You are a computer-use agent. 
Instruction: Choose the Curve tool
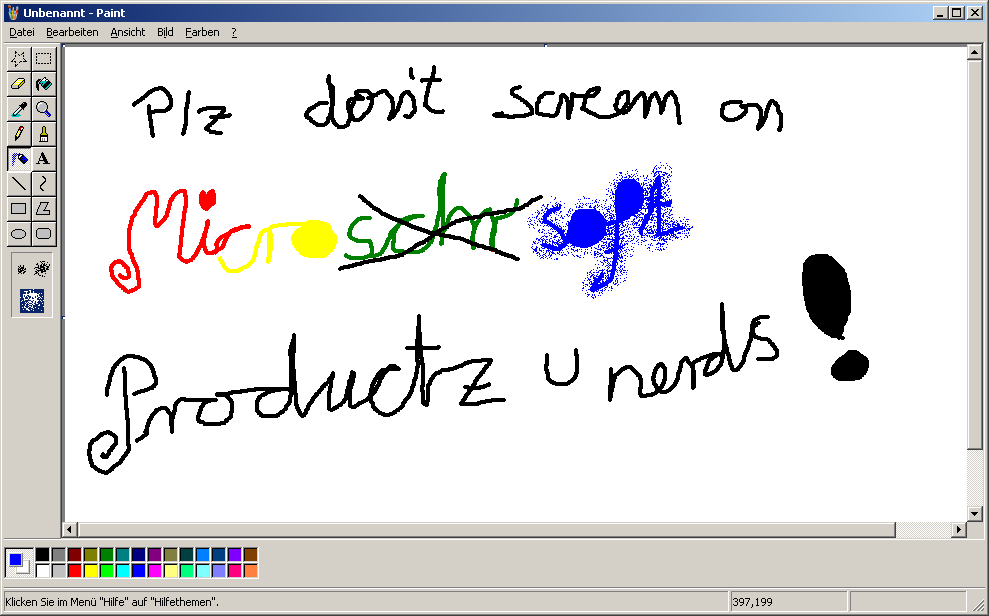[x=43, y=183]
